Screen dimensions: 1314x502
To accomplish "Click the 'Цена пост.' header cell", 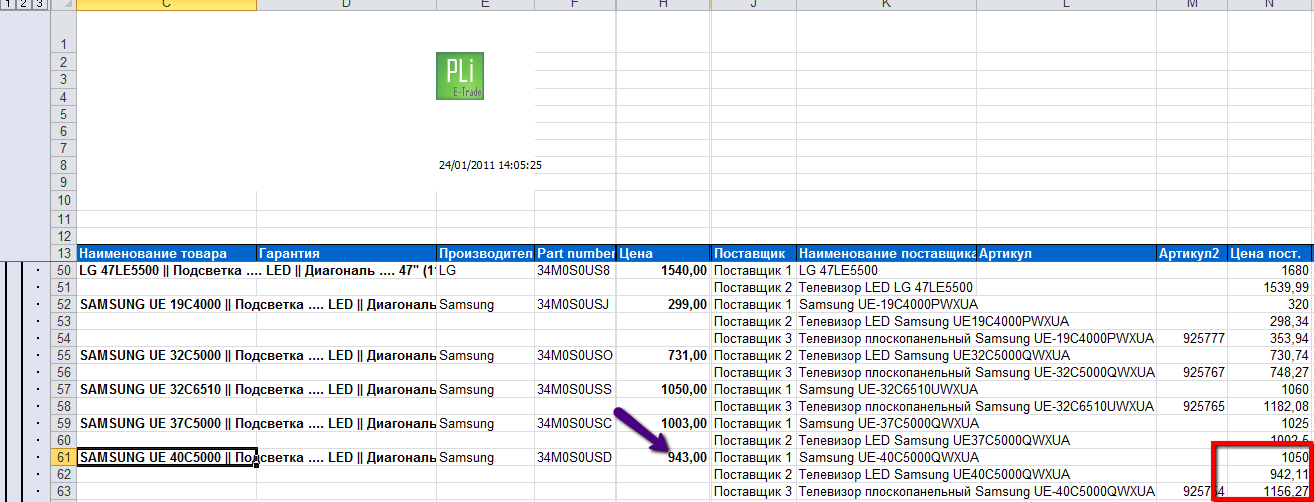I will point(1270,253).
